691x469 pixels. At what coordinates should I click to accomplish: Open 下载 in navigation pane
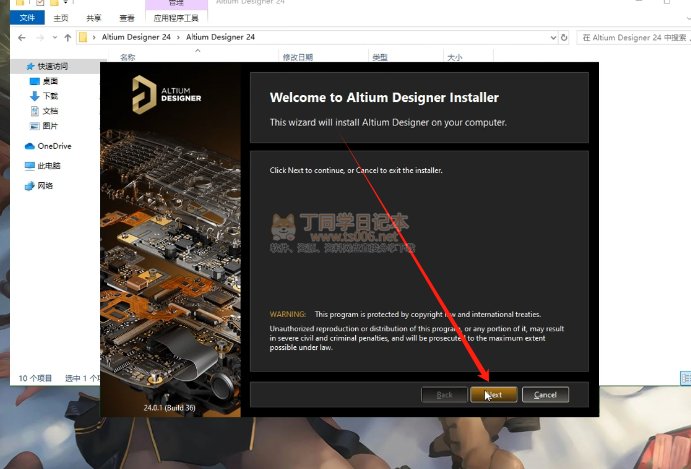pyautogui.click(x=50, y=96)
